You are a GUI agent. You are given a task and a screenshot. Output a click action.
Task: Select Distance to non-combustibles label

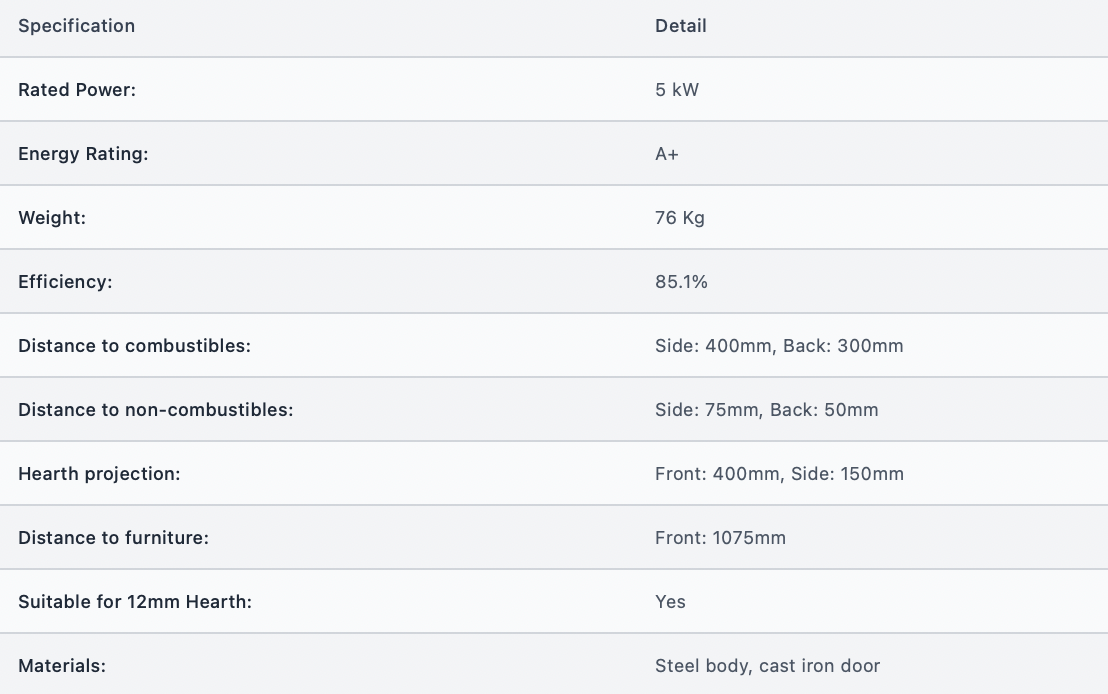click(x=155, y=410)
